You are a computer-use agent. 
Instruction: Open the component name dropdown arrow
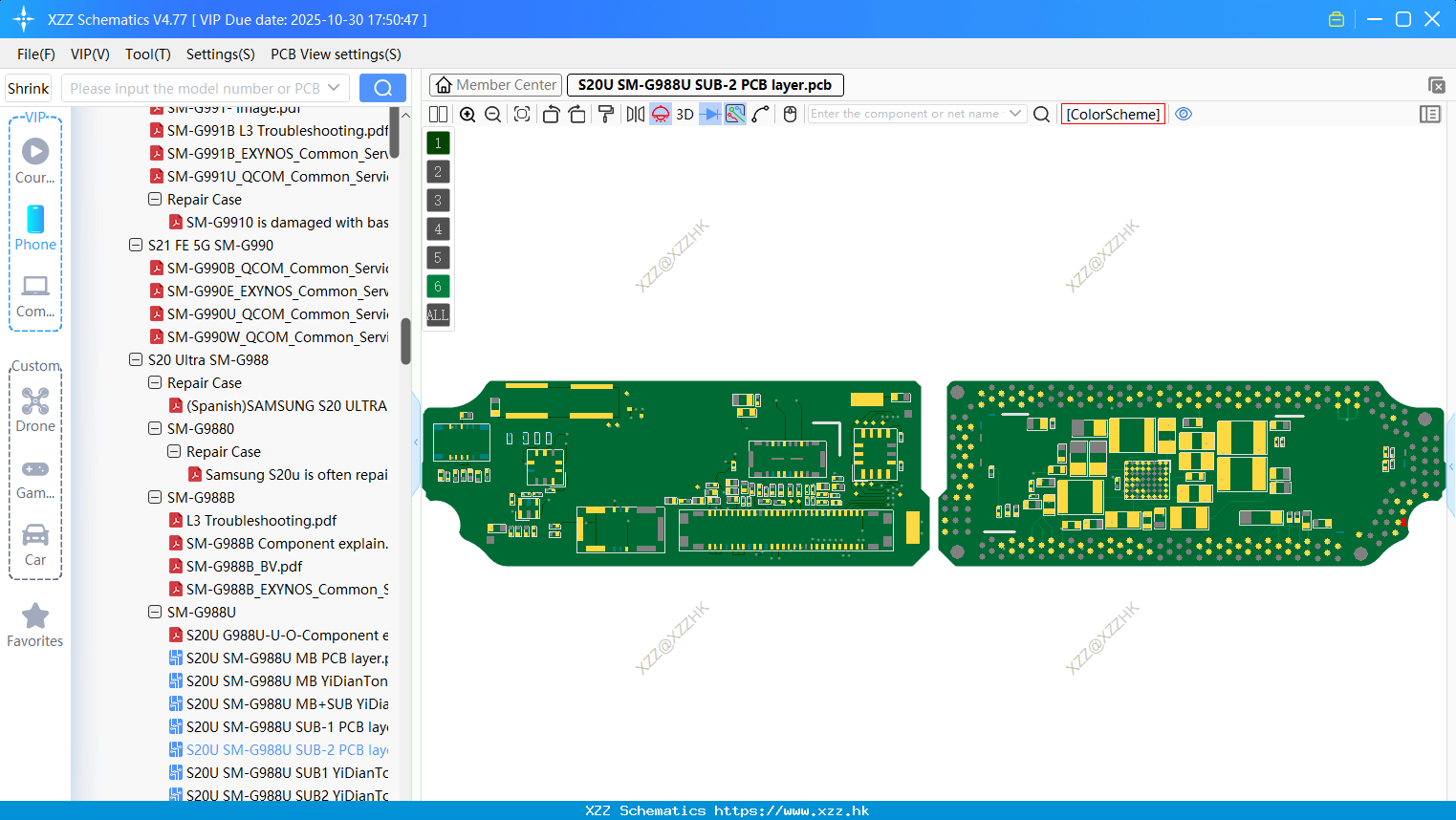click(1015, 114)
